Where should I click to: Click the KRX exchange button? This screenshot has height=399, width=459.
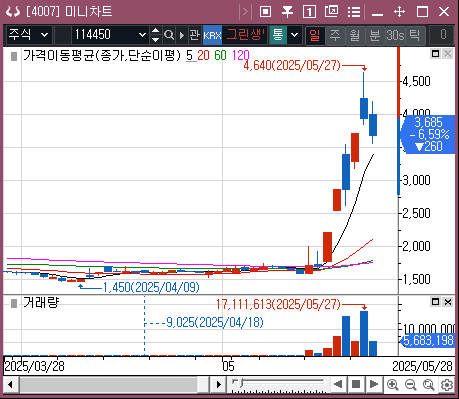tap(212, 35)
